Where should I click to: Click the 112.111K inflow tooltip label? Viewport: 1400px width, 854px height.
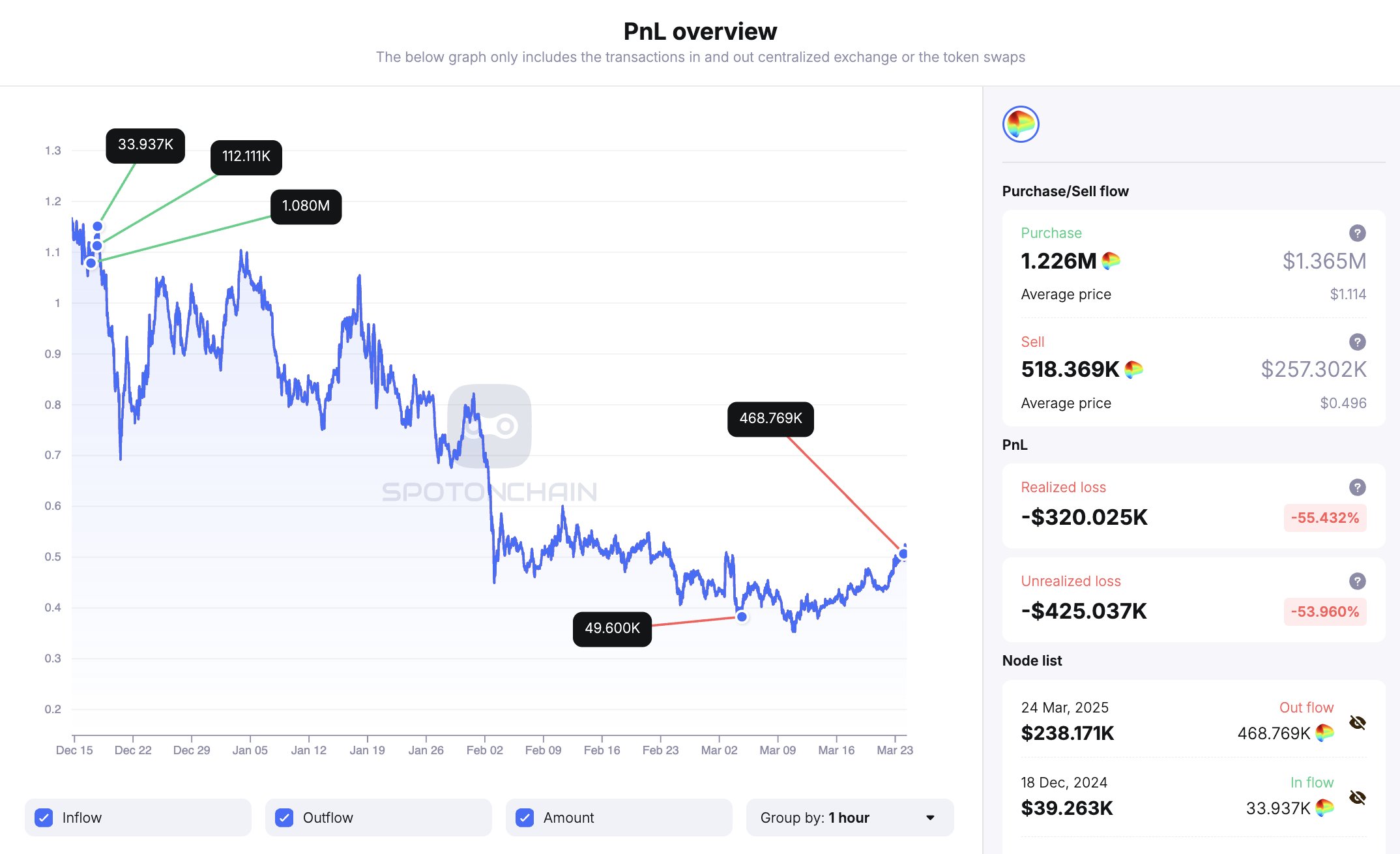click(x=246, y=156)
